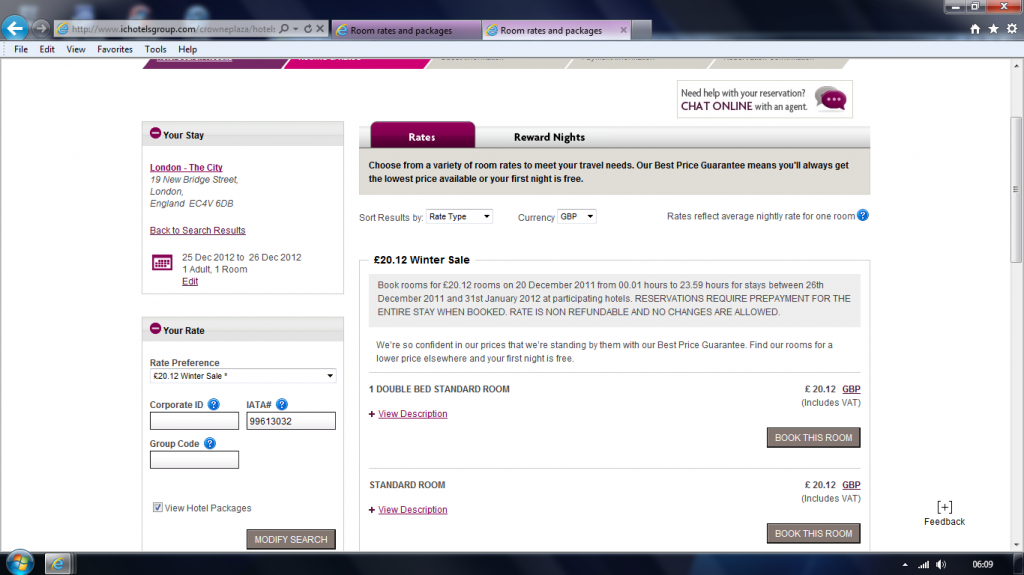Click the search magnifier in address bar
This screenshot has width=1024, height=575.
pyautogui.click(x=284, y=29)
